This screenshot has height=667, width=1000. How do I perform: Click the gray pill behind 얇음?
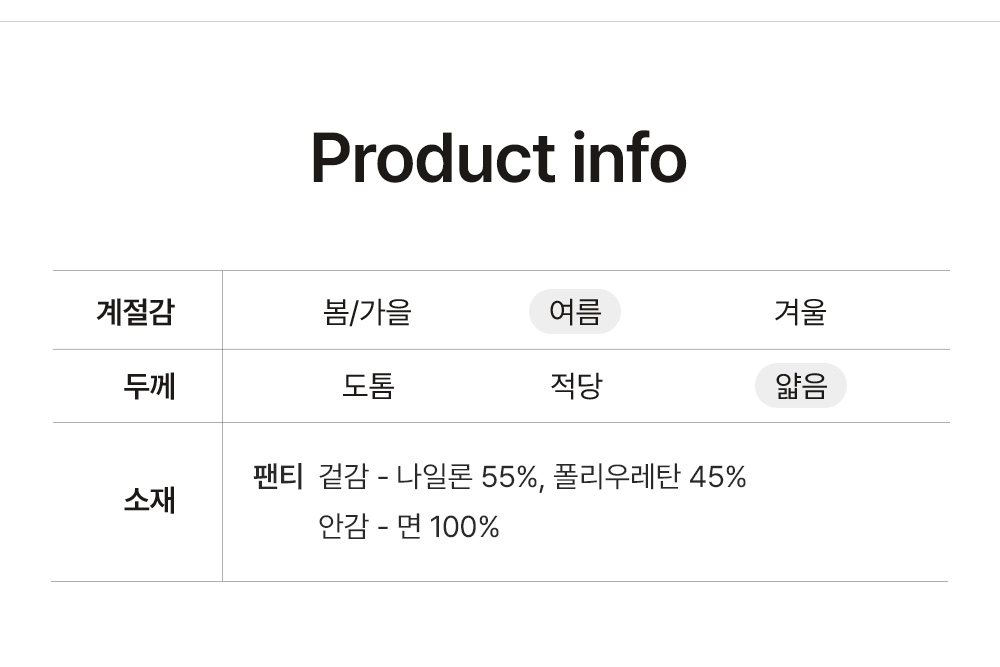(x=800, y=386)
